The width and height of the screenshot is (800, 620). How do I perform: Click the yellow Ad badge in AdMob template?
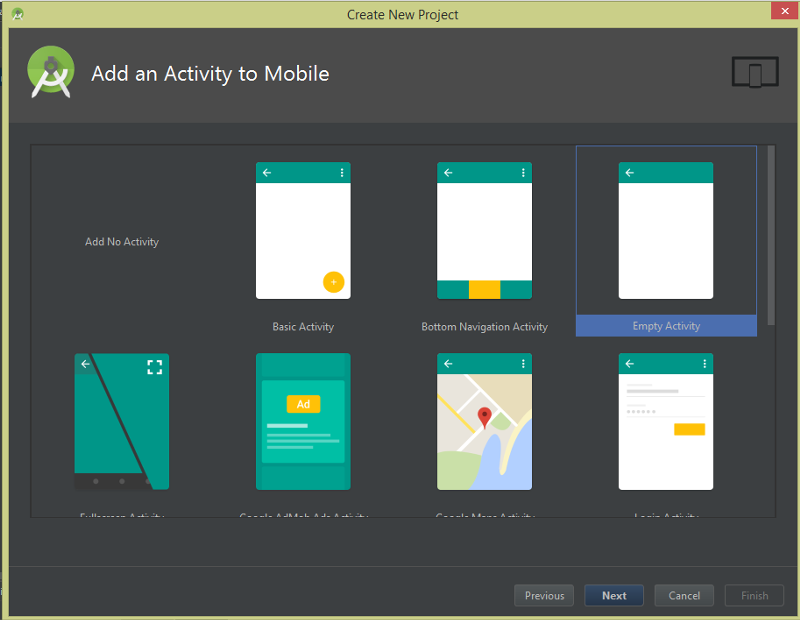click(303, 404)
